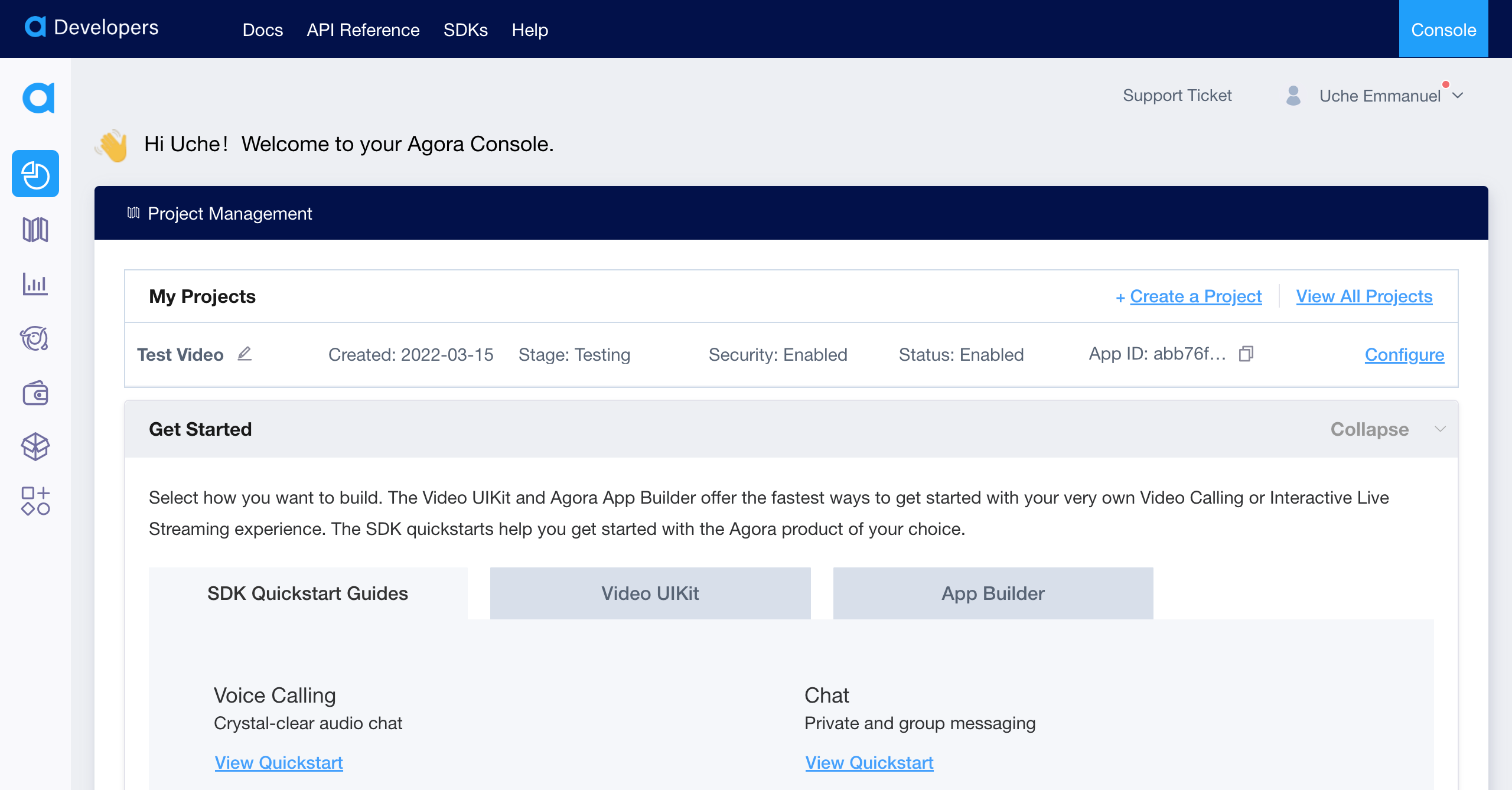Click the text Stage: Testing

pyautogui.click(x=575, y=355)
